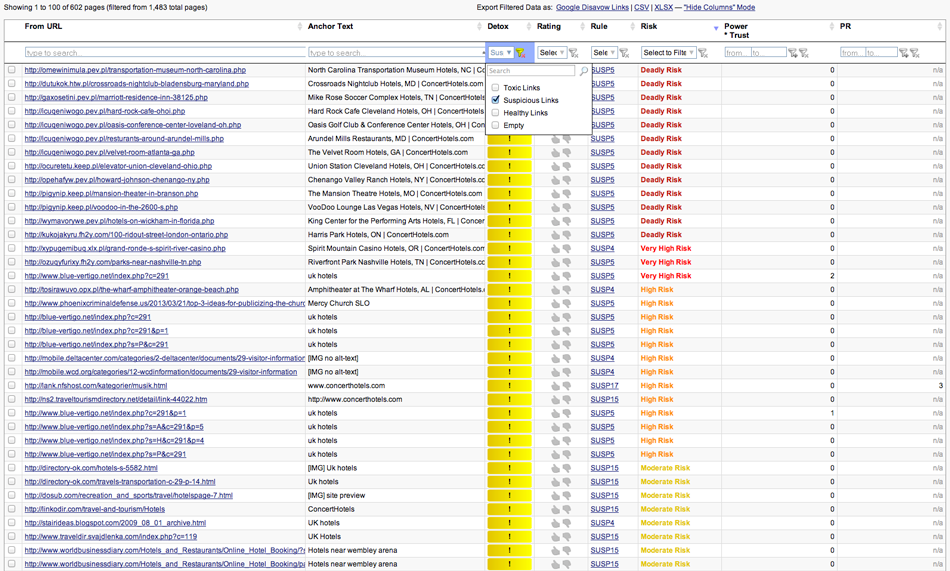950x571 pixels.
Task: Select row checkbox for linkodir.com URL
Action: (12, 509)
